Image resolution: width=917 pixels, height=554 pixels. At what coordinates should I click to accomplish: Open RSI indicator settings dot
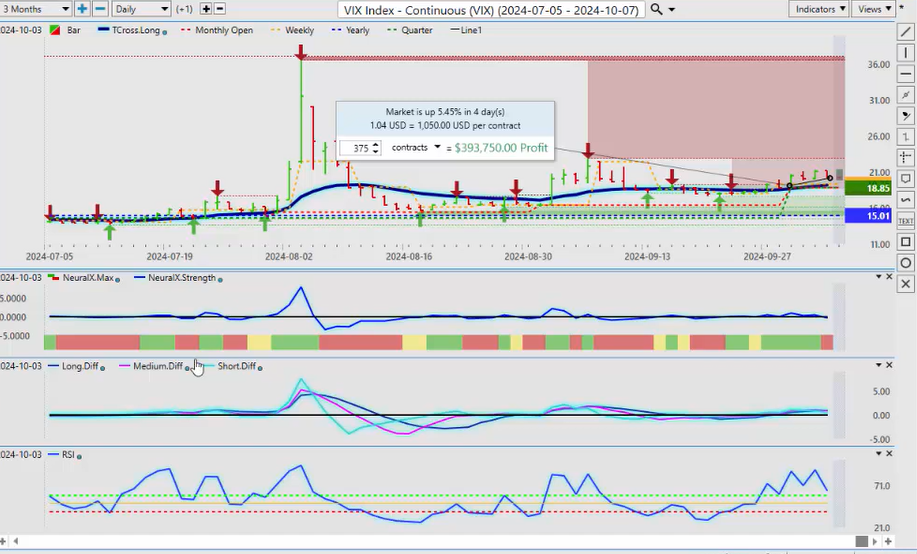tap(79, 456)
